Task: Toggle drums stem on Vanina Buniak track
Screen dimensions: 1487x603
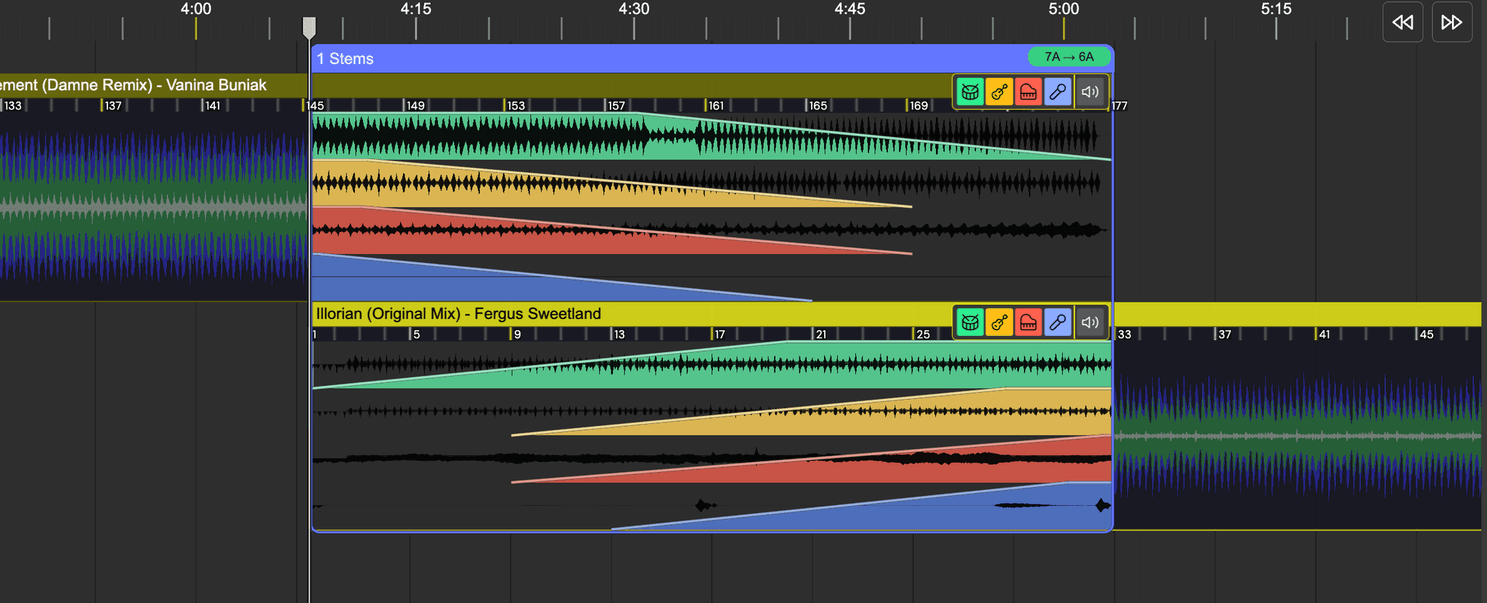Action: tap(969, 92)
